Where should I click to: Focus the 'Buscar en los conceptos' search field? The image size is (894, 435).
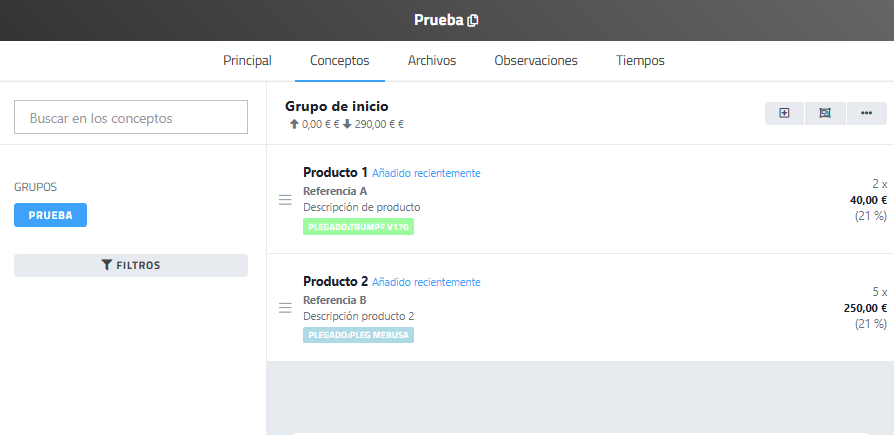pyautogui.click(x=131, y=117)
